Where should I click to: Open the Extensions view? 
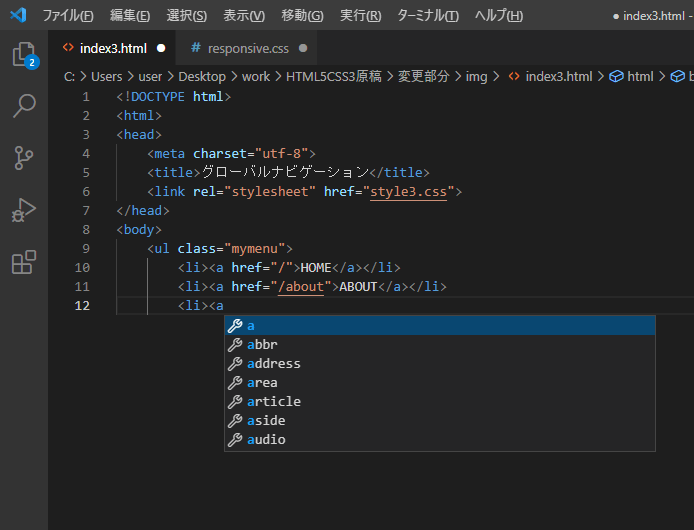(x=24, y=262)
